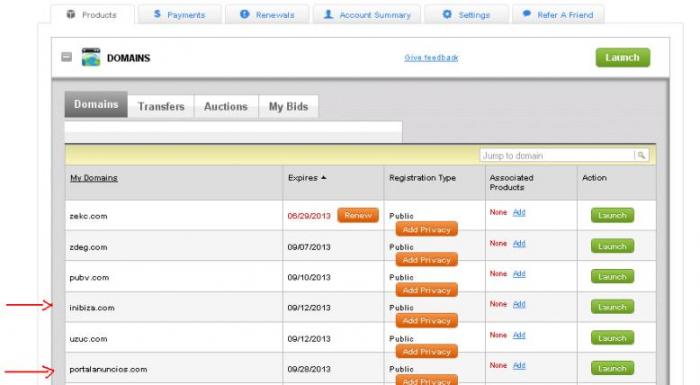
Task: Click Add link in uzuc.com row
Action: tap(519, 335)
